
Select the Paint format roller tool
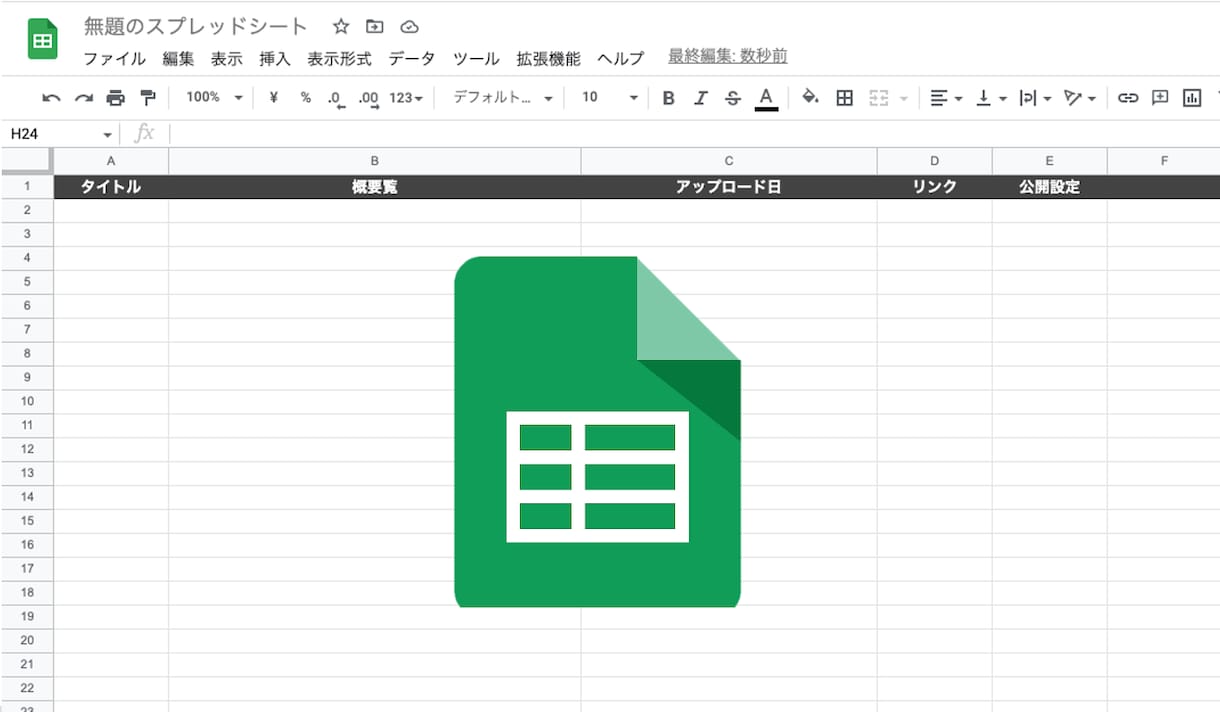[x=148, y=98]
